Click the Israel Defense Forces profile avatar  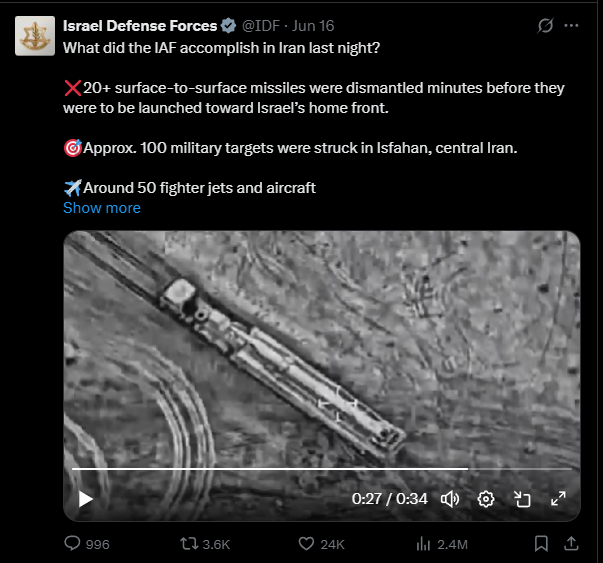34,35
